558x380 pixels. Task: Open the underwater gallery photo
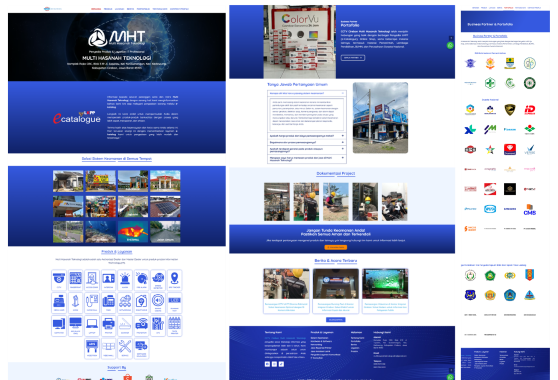(101, 232)
